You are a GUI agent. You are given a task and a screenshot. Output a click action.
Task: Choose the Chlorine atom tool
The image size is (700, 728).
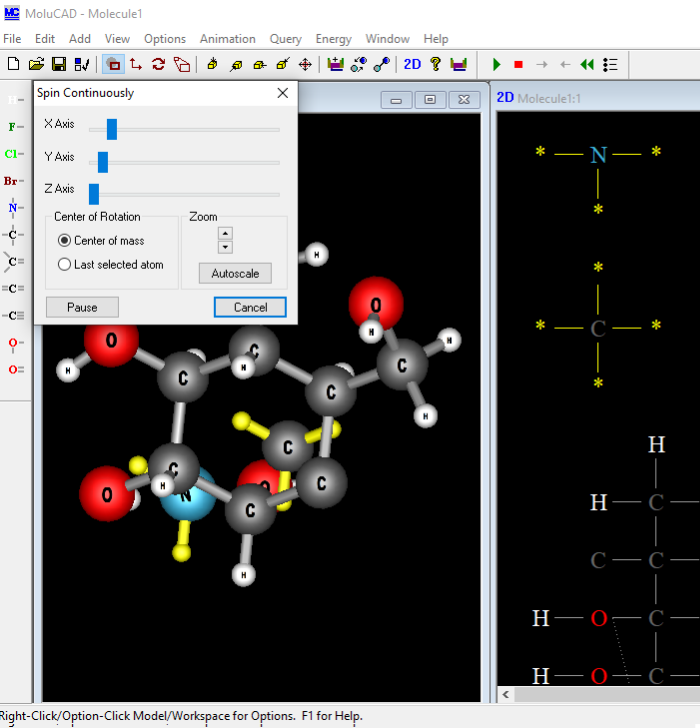click(13, 154)
